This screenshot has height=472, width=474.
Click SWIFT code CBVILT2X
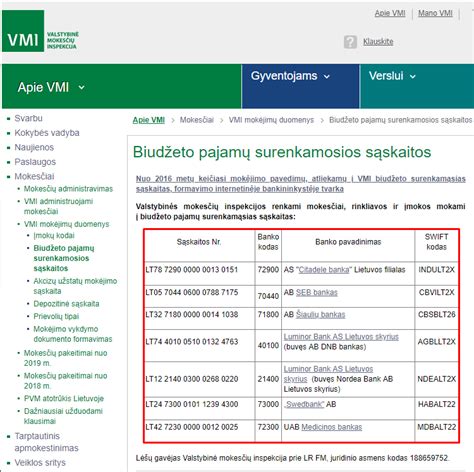(x=436, y=293)
